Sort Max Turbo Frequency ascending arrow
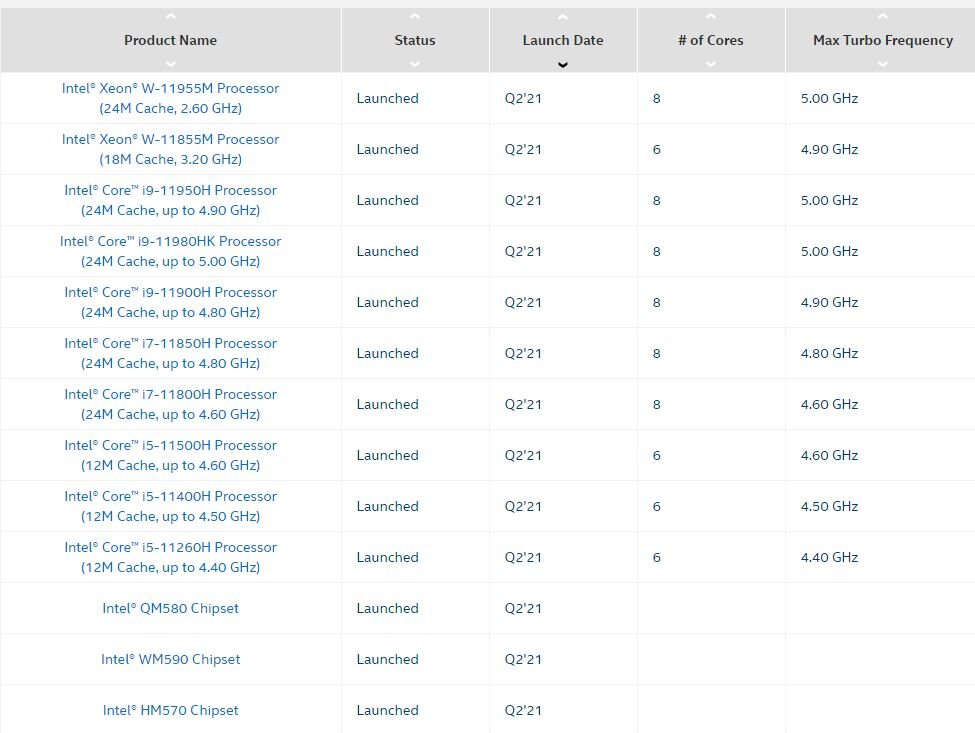The image size is (975, 733). coord(882,17)
